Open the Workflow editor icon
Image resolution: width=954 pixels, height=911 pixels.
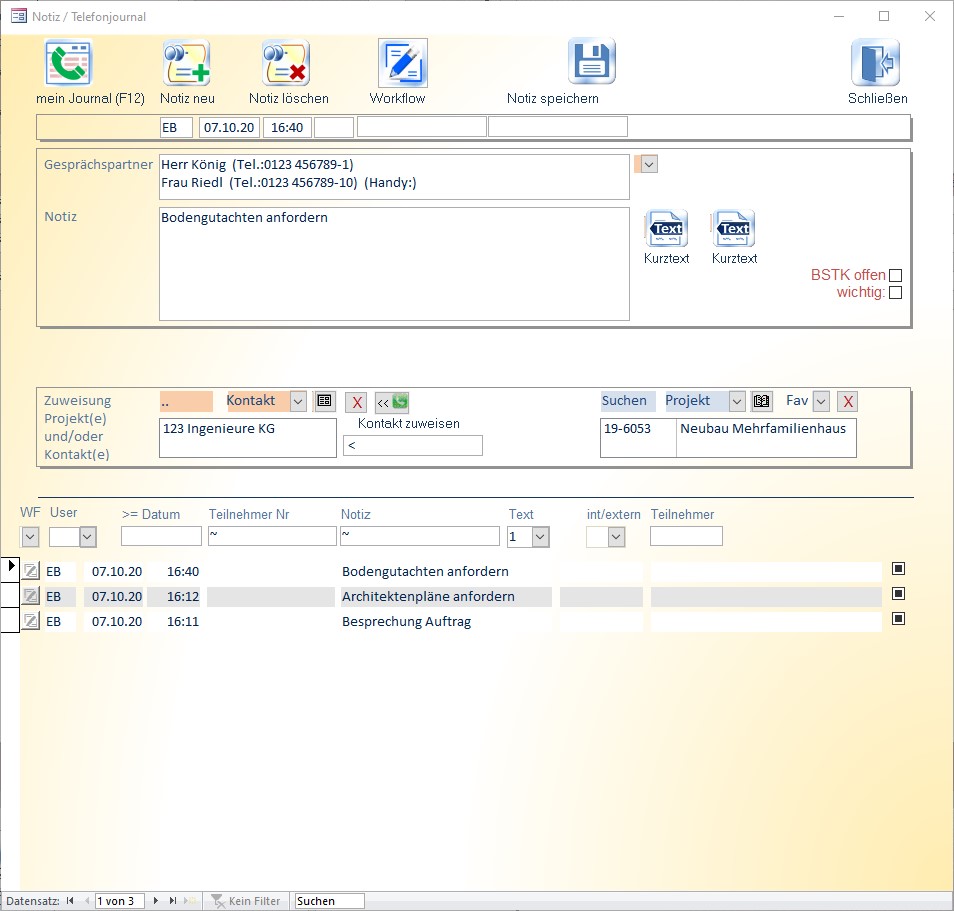[x=402, y=64]
